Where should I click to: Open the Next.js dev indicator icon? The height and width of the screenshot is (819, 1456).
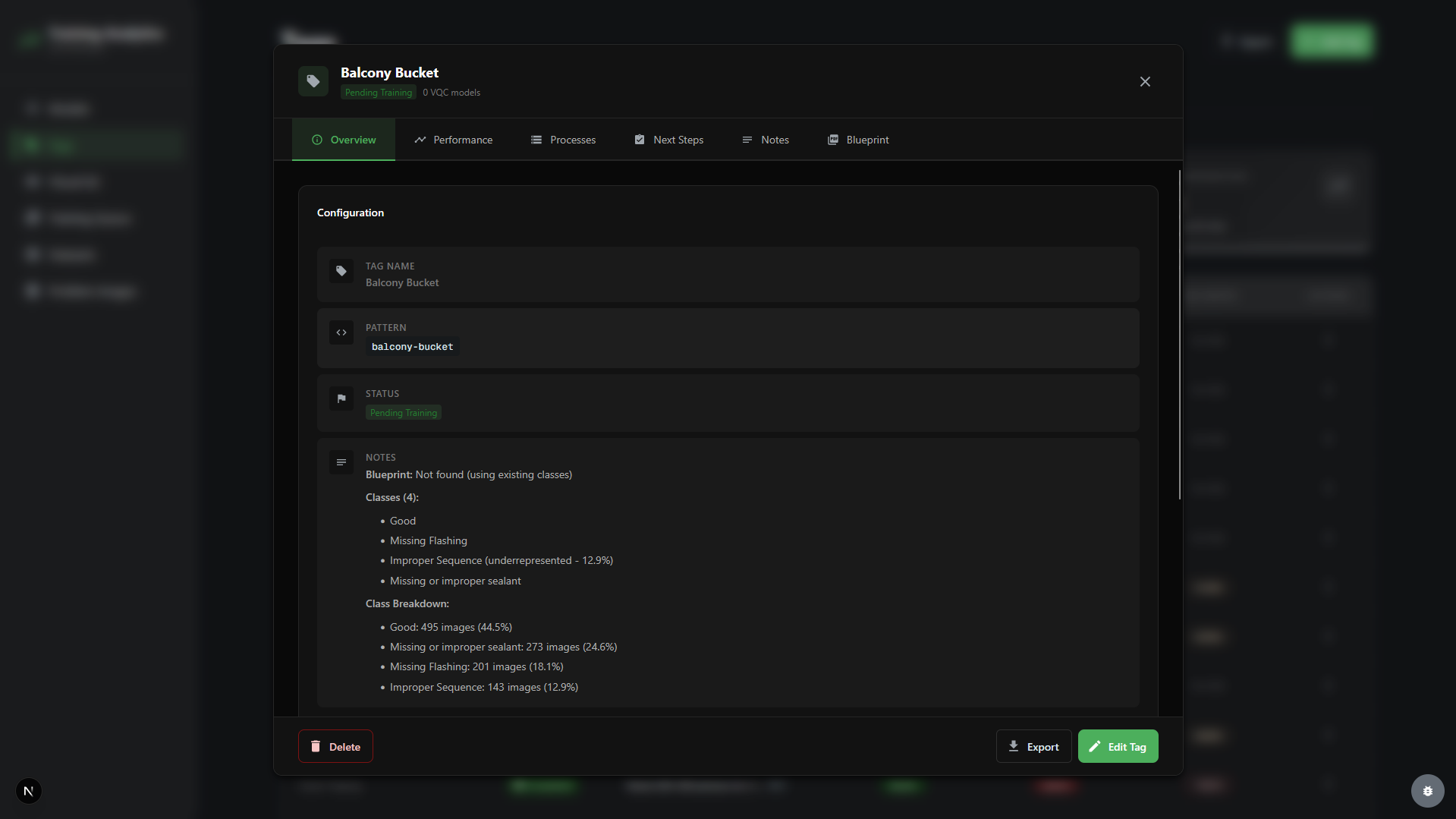(29, 791)
